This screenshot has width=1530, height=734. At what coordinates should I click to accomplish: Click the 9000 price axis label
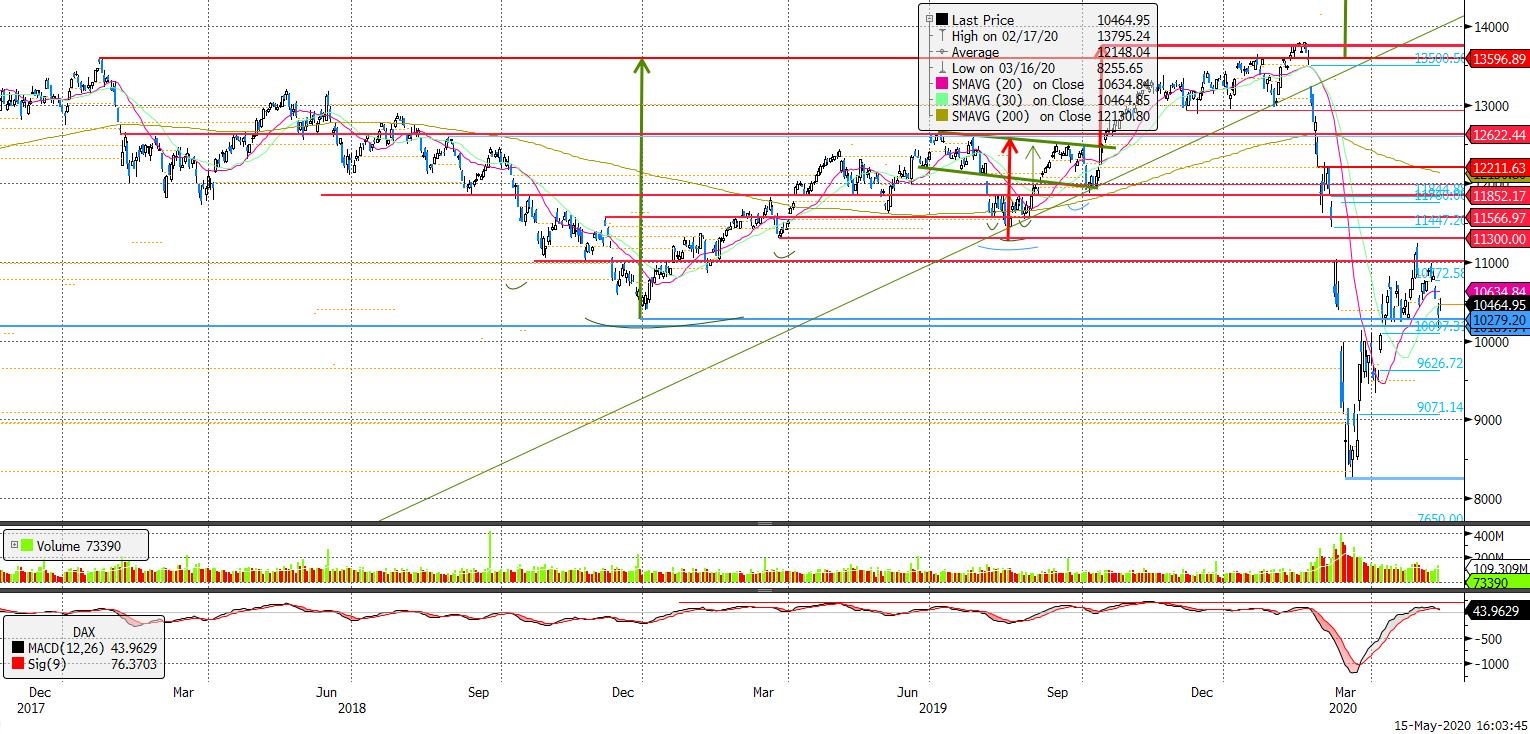[x=1486, y=420]
